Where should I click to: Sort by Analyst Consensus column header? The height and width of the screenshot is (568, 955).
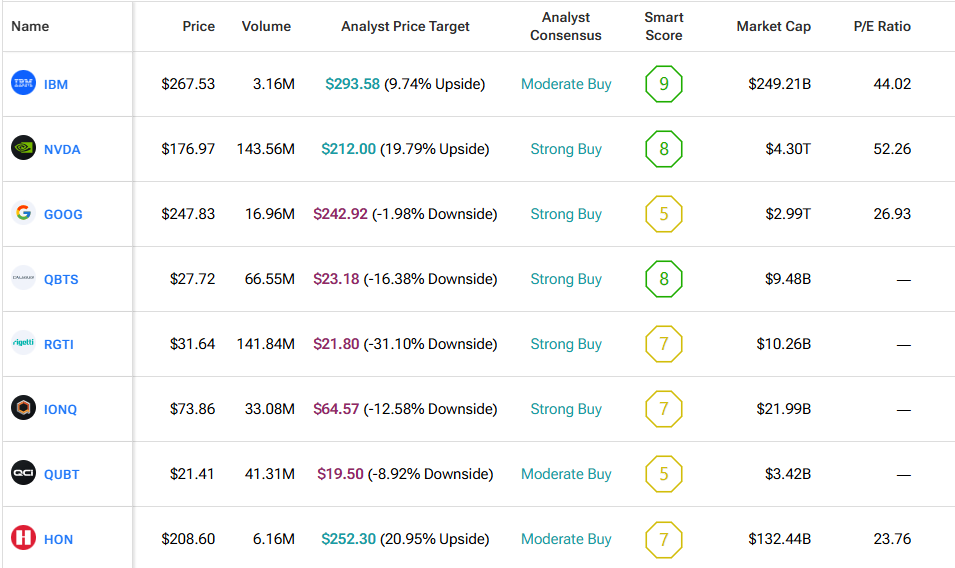[x=566, y=26]
